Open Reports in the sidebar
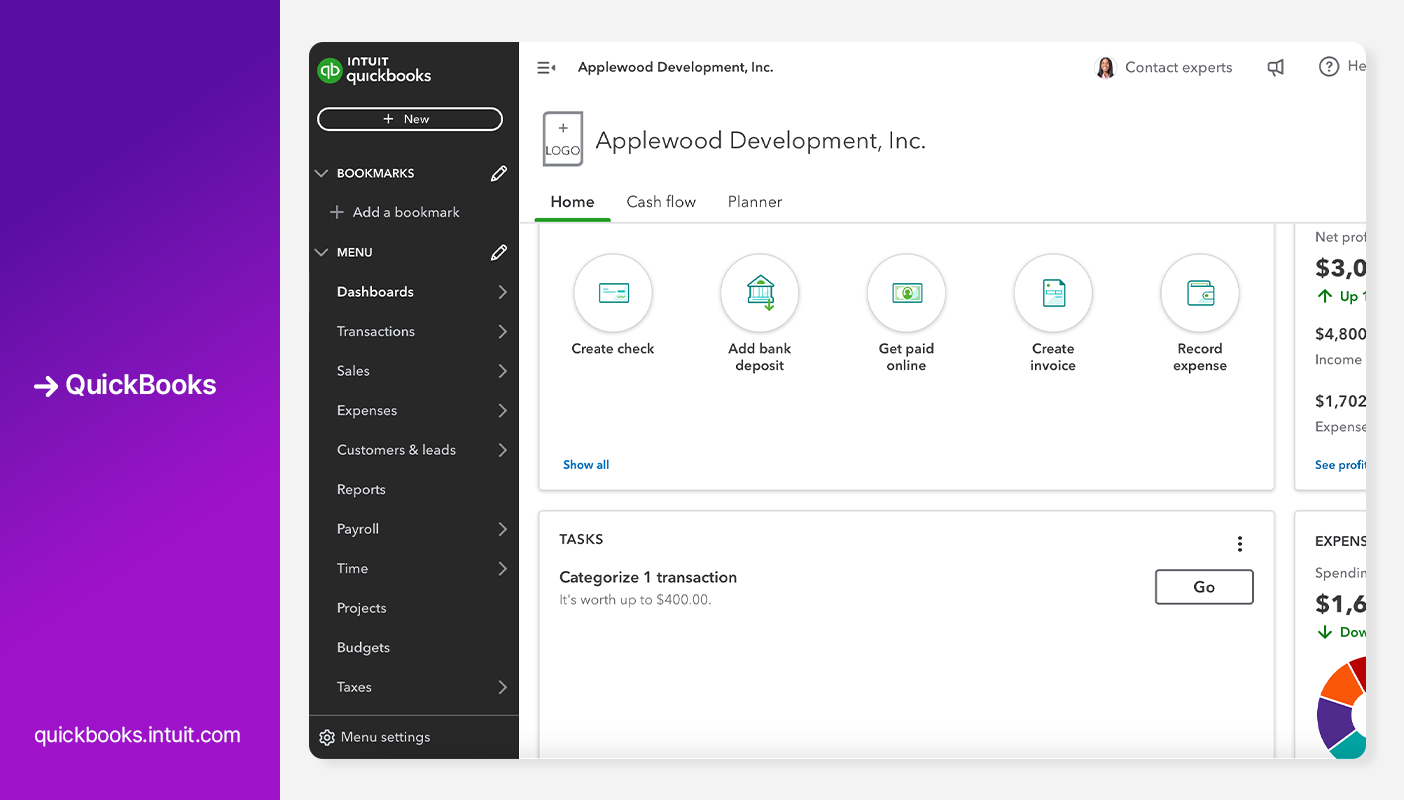Viewport: 1404px width, 800px height. pos(361,489)
